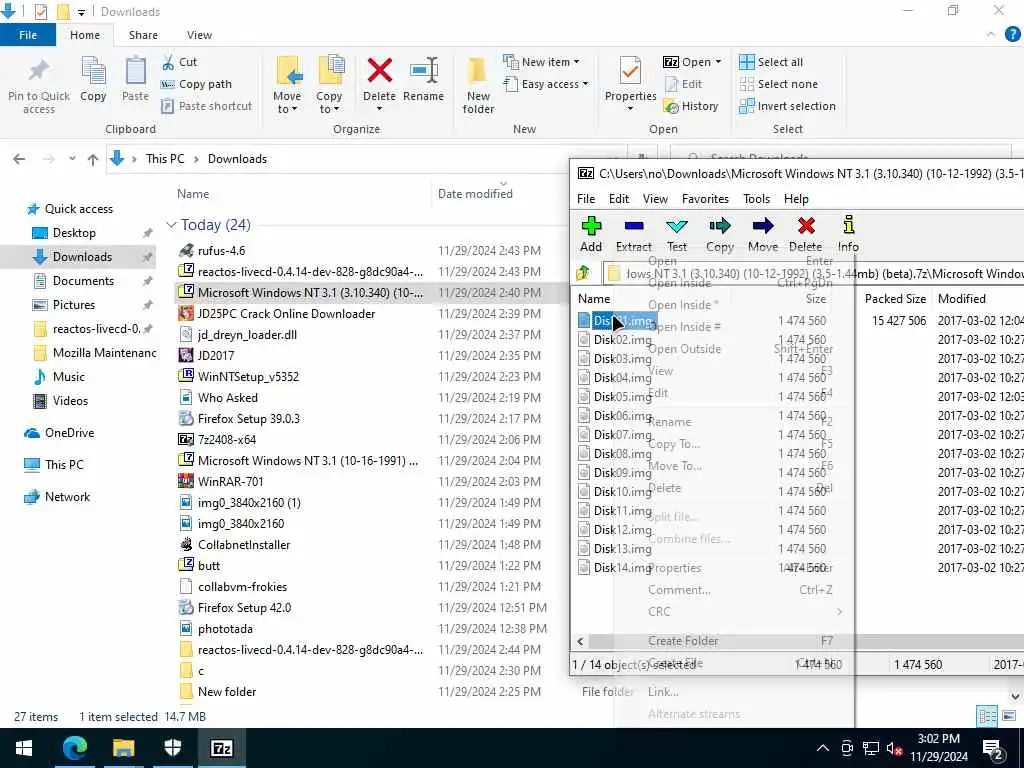The height and width of the screenshot is (768, 1024).
Task: Open the Explorer File tab
Action: click(27, 35)
